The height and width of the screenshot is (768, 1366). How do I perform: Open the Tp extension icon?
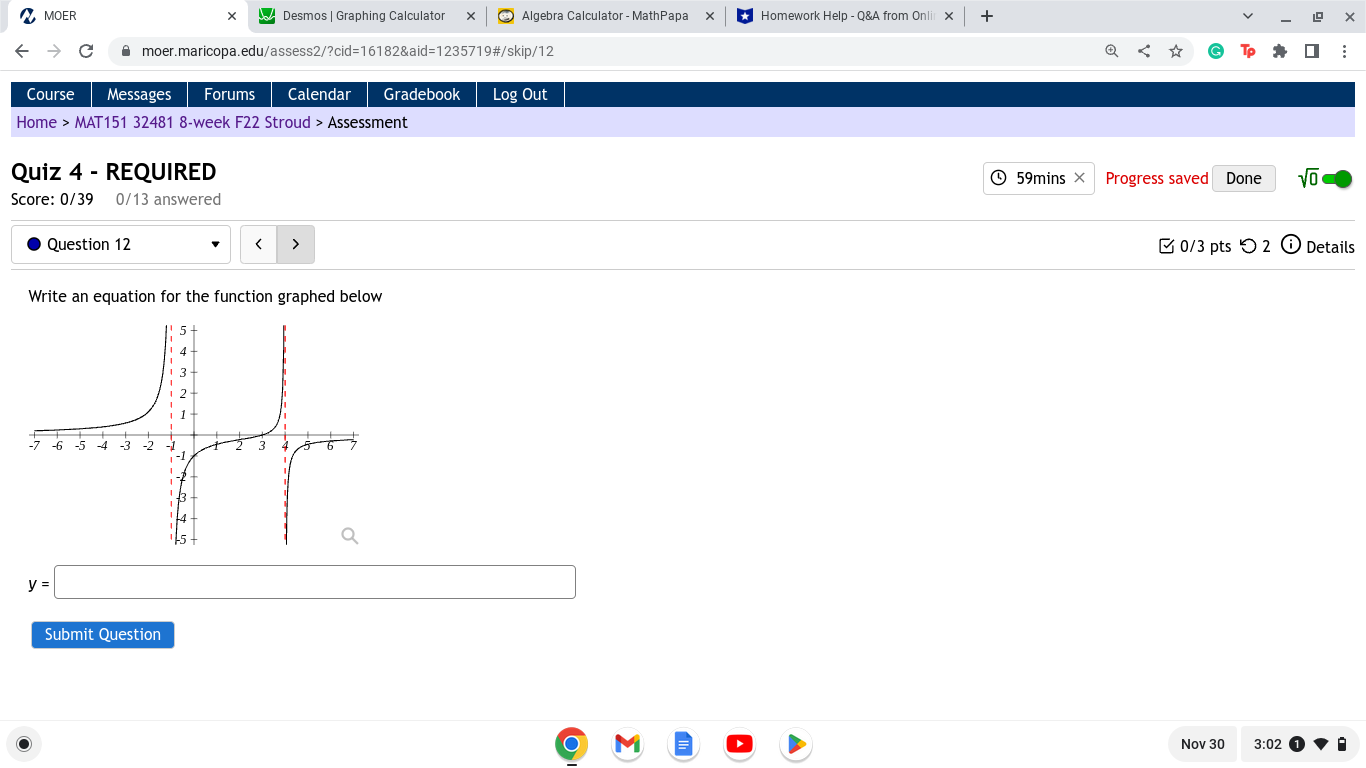(x=1248, y=51)
